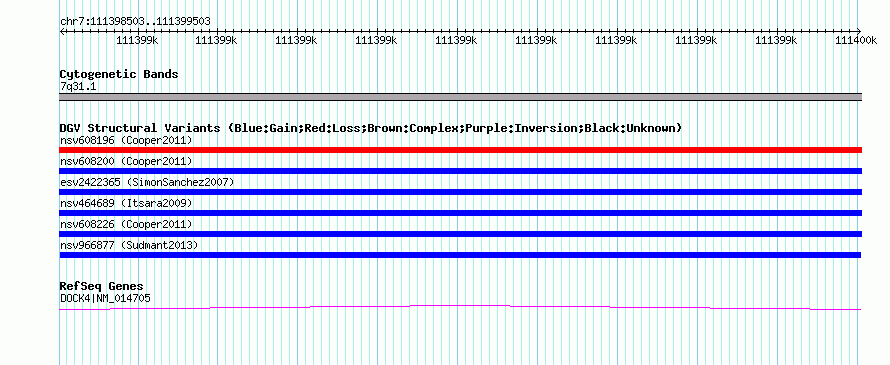The image size is (890, 365).
Task: Click the blue esv2422365 gain bar
Action: pyautogui.click(x=460, y=192)
